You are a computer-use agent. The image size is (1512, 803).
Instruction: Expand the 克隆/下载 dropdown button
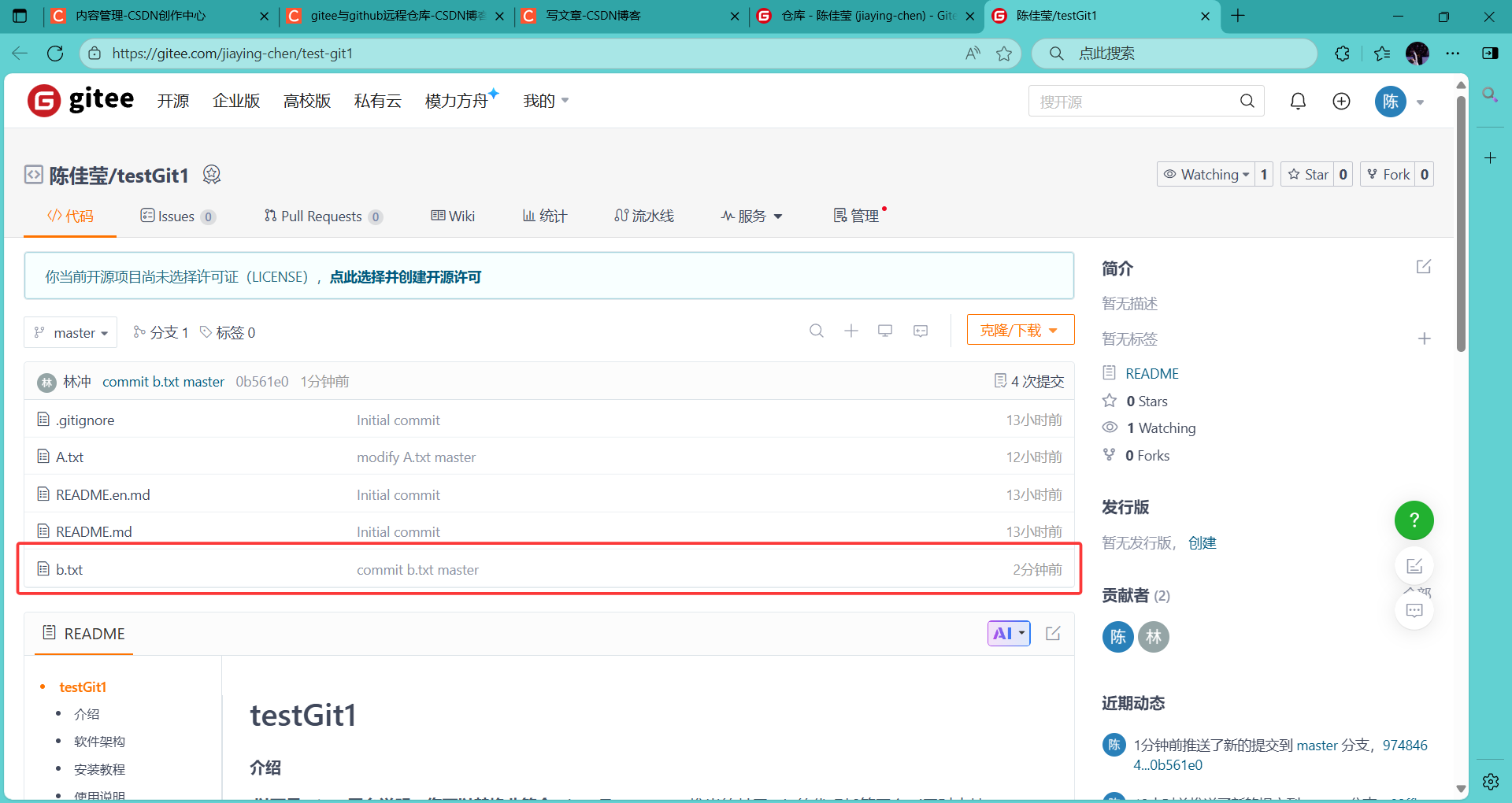[1021, 330]
